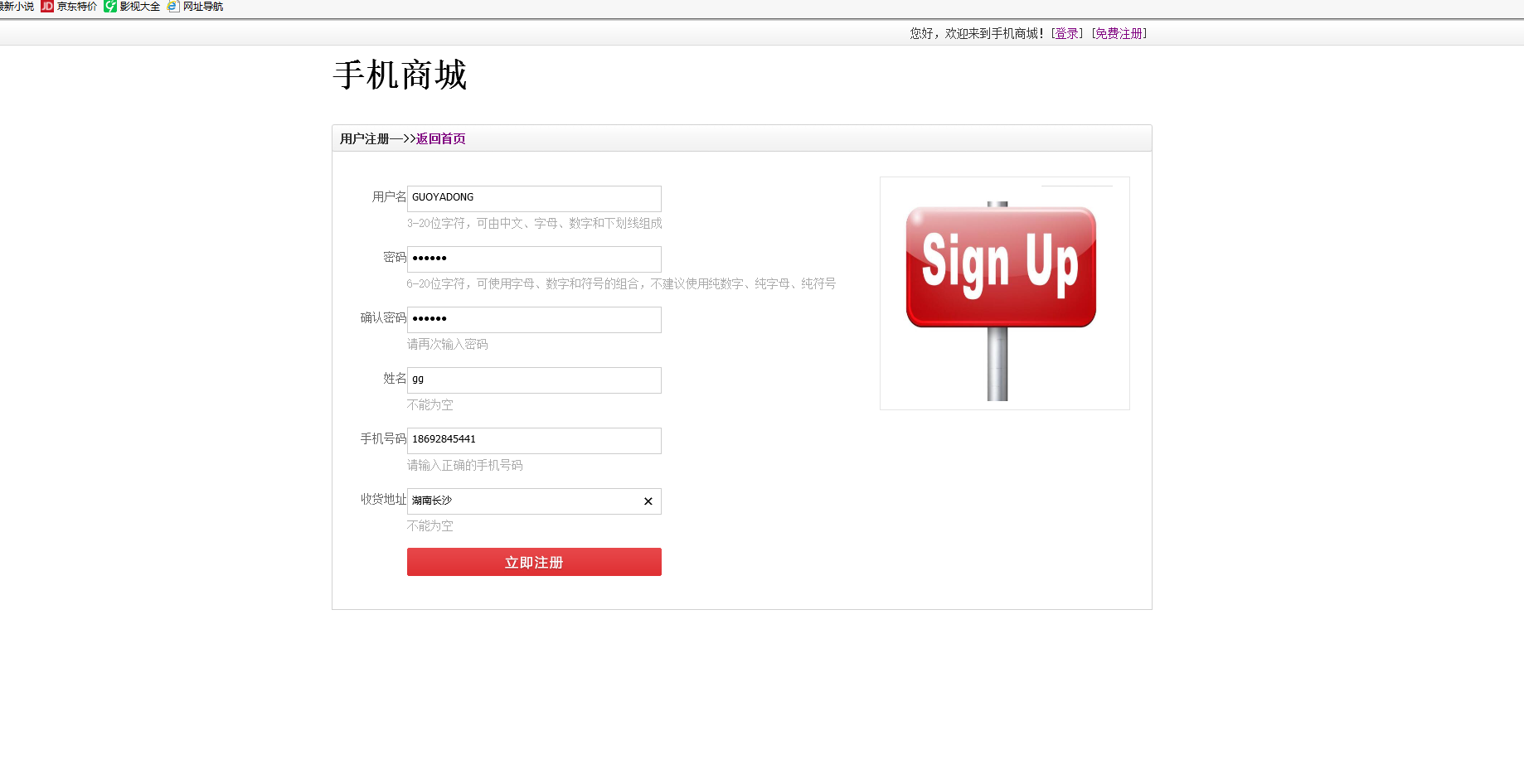Click the username hint about 3-20位字符
Image resolution: width=1524 pixels, height=784 pixels.
point(535,223)
